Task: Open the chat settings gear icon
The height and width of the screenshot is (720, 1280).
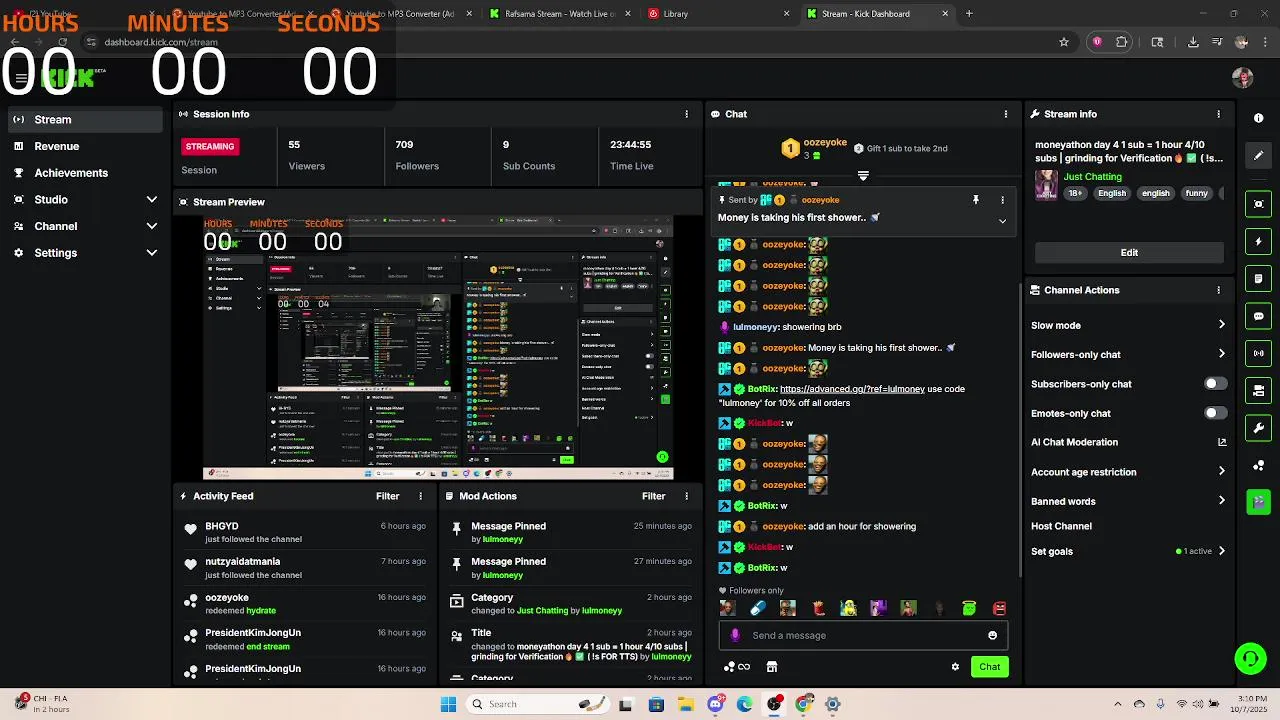Action: point(955,667)
